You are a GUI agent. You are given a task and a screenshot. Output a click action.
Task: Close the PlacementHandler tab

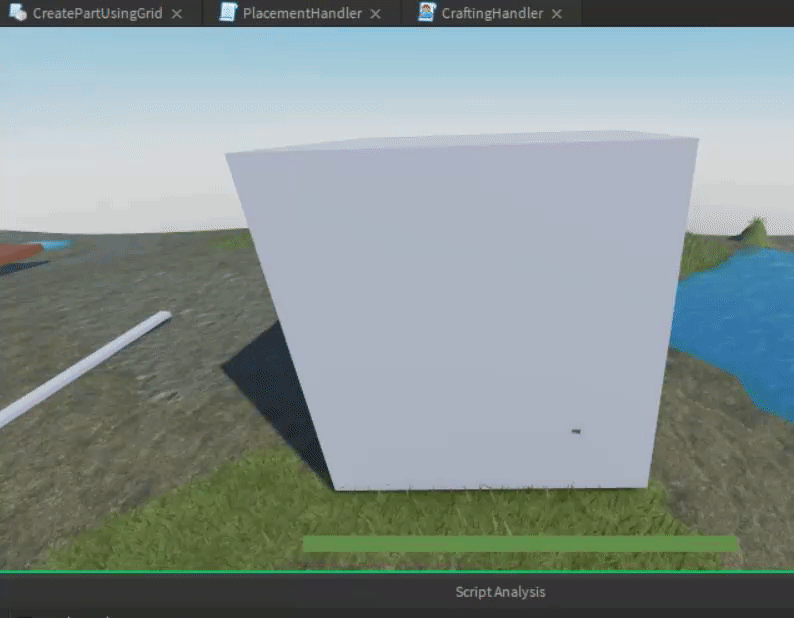375,14
